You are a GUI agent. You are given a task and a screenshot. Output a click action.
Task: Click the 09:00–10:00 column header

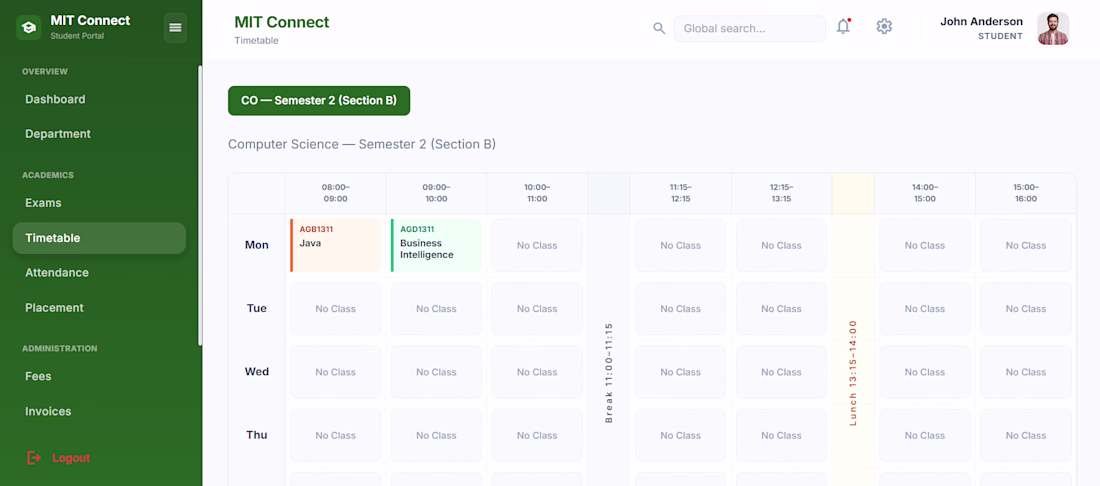(436, 193)
